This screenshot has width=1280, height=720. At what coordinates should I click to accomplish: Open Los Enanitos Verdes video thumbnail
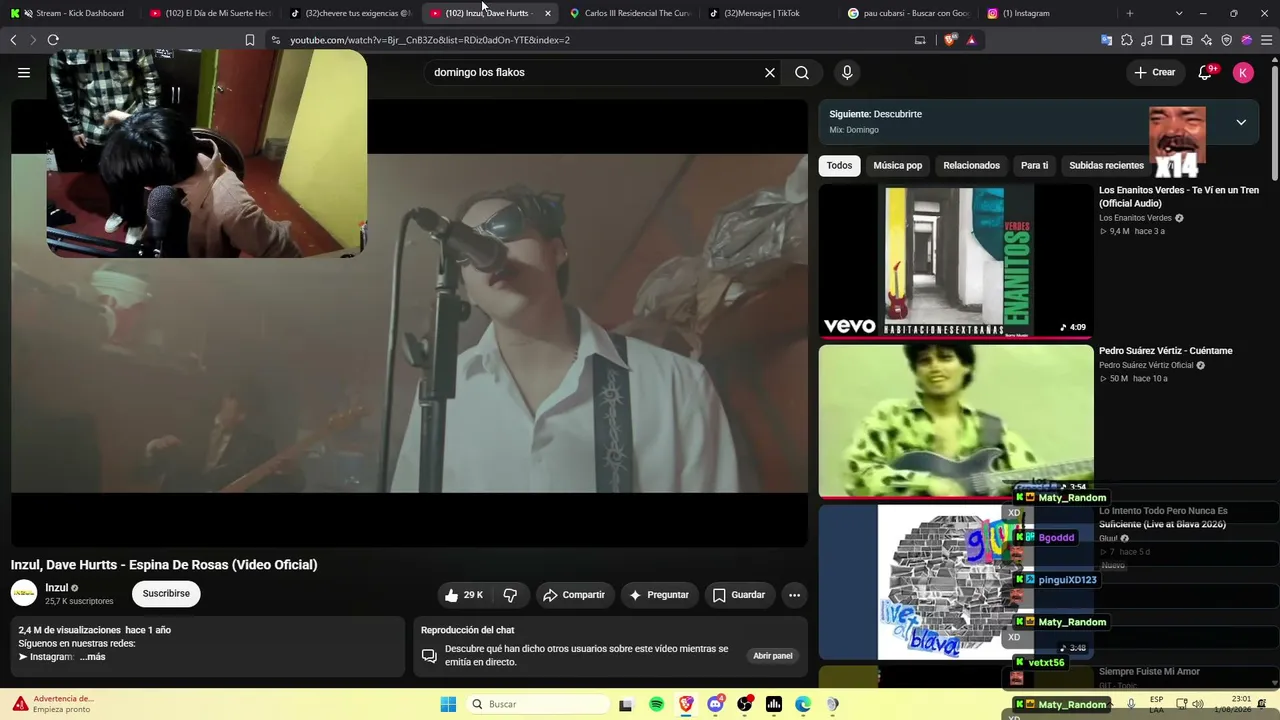point(956,261)
